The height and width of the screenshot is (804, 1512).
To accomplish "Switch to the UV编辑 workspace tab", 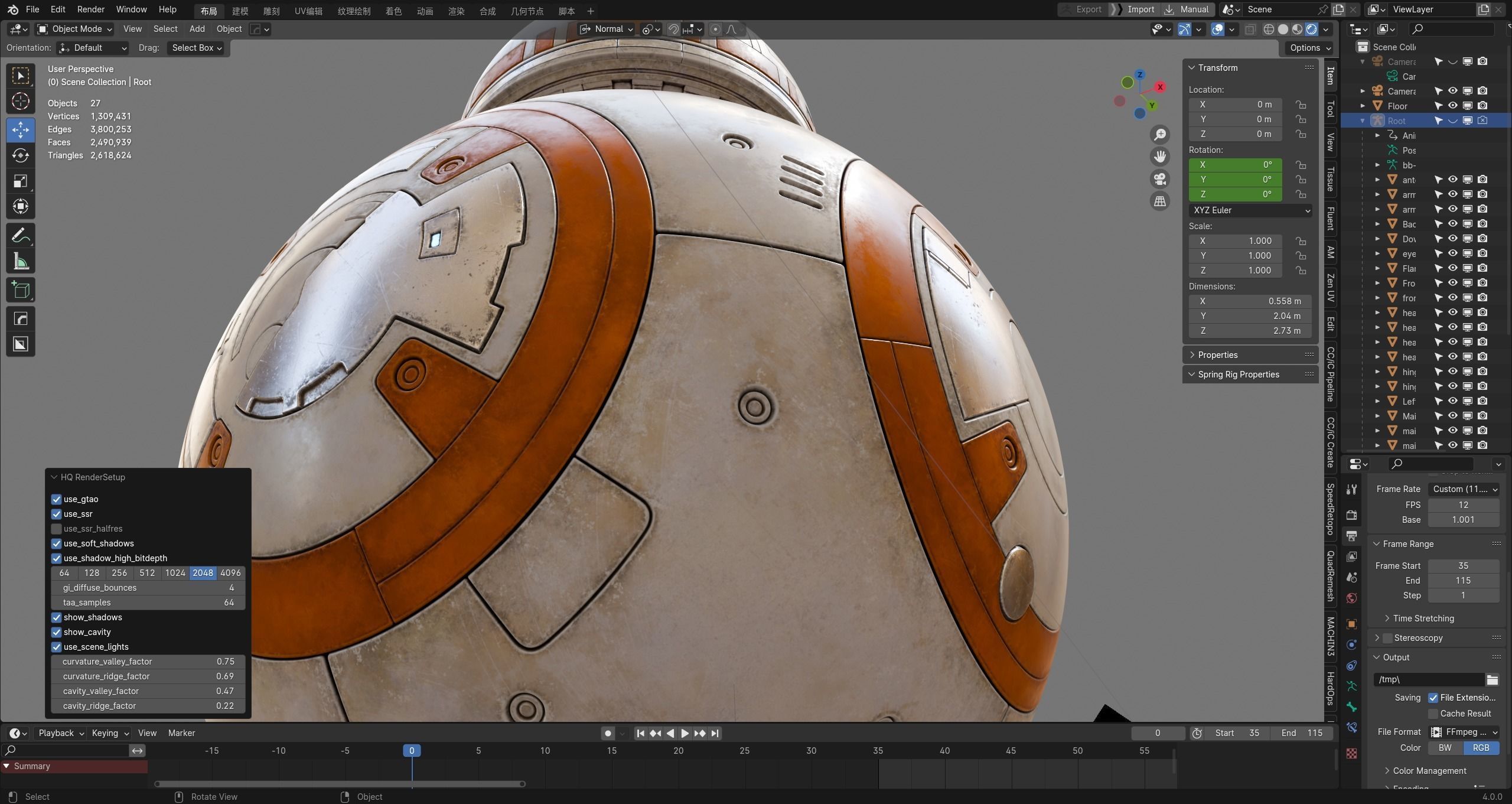I will coord(308,11).
